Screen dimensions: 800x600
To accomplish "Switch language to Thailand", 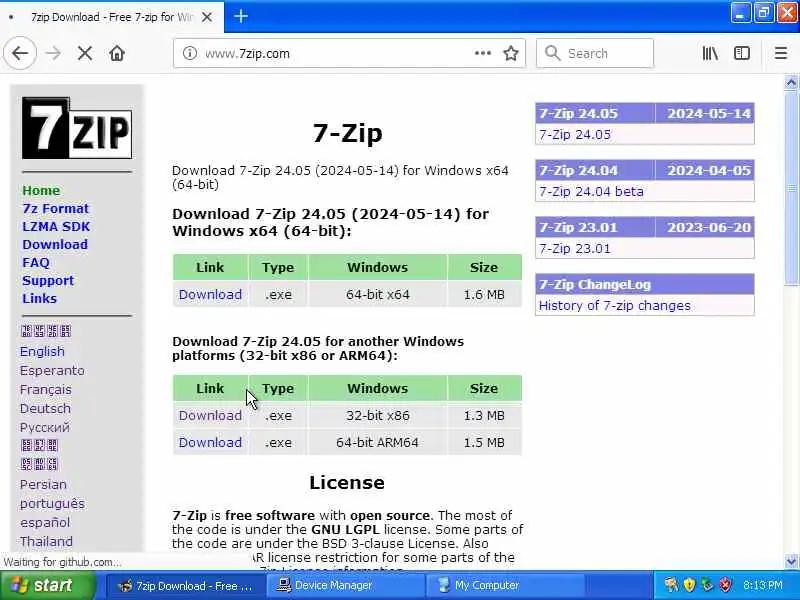I will click(x=46, y=541).
